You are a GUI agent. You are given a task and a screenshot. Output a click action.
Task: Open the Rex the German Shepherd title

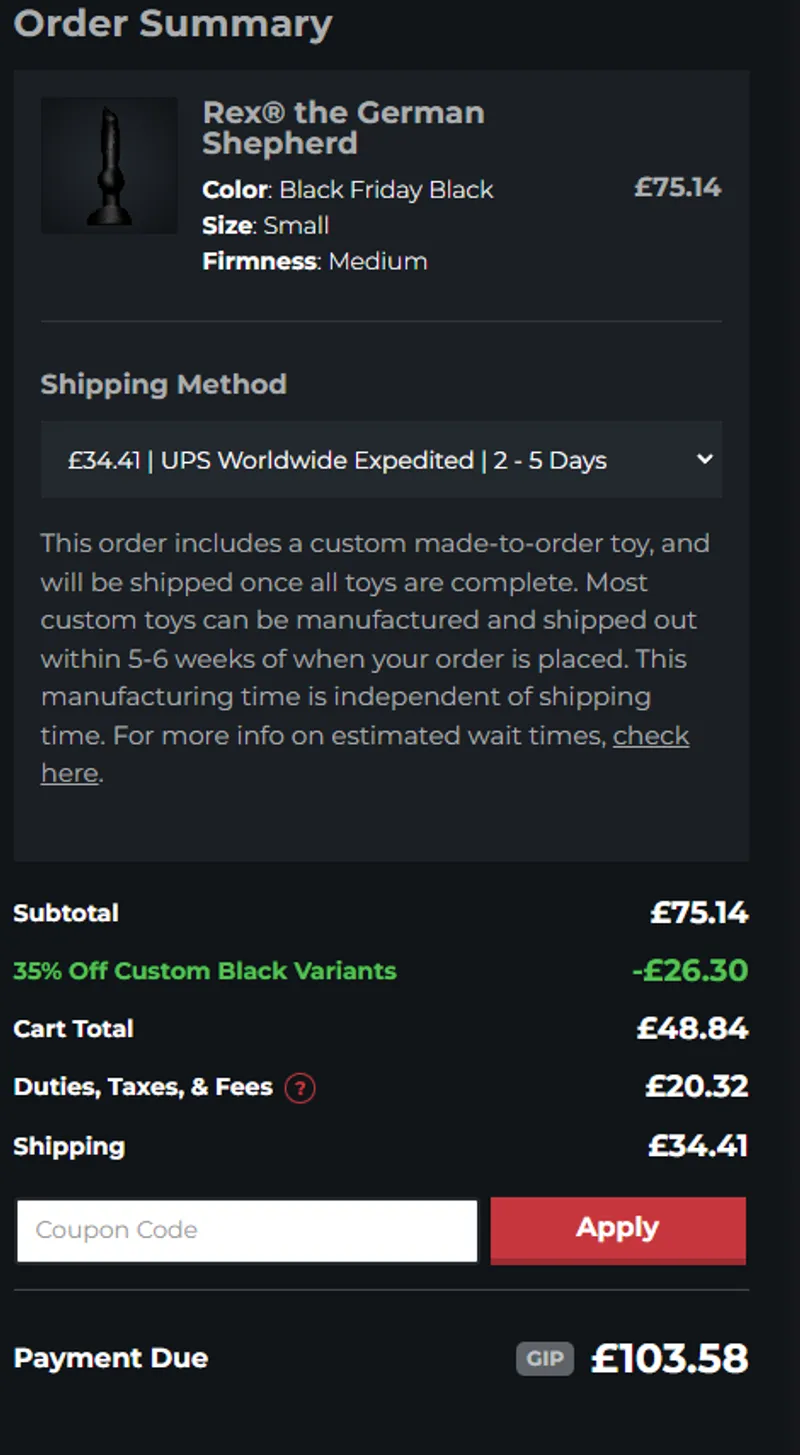[343, 128]
